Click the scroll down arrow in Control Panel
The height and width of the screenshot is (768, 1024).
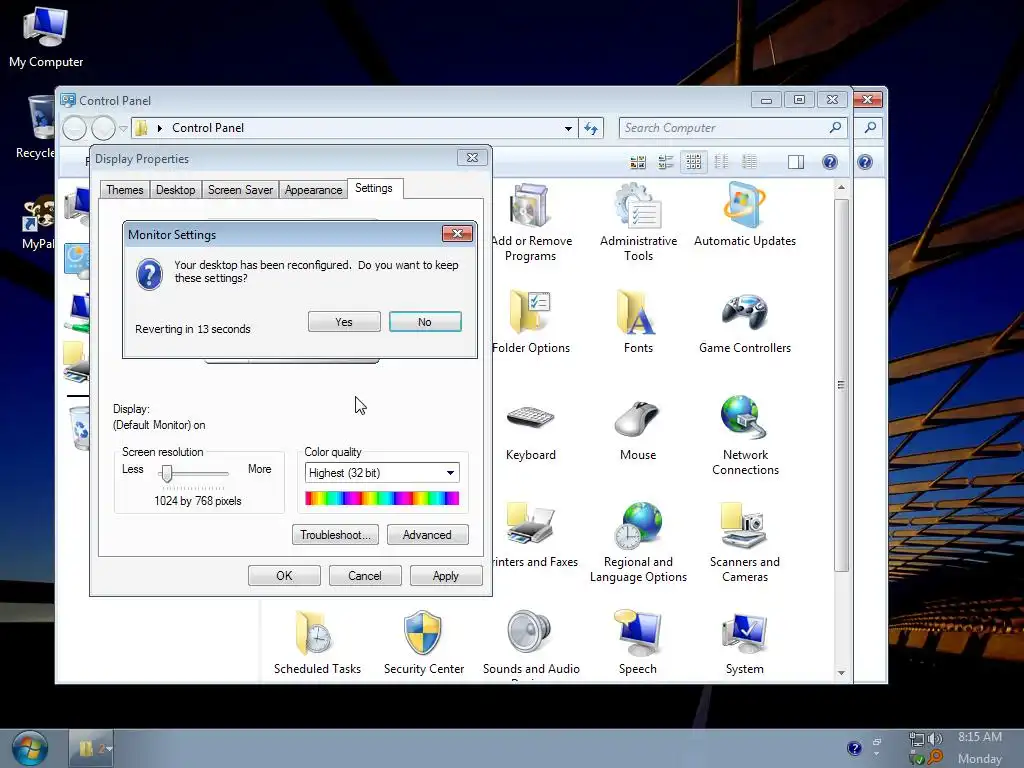[841, 673]
